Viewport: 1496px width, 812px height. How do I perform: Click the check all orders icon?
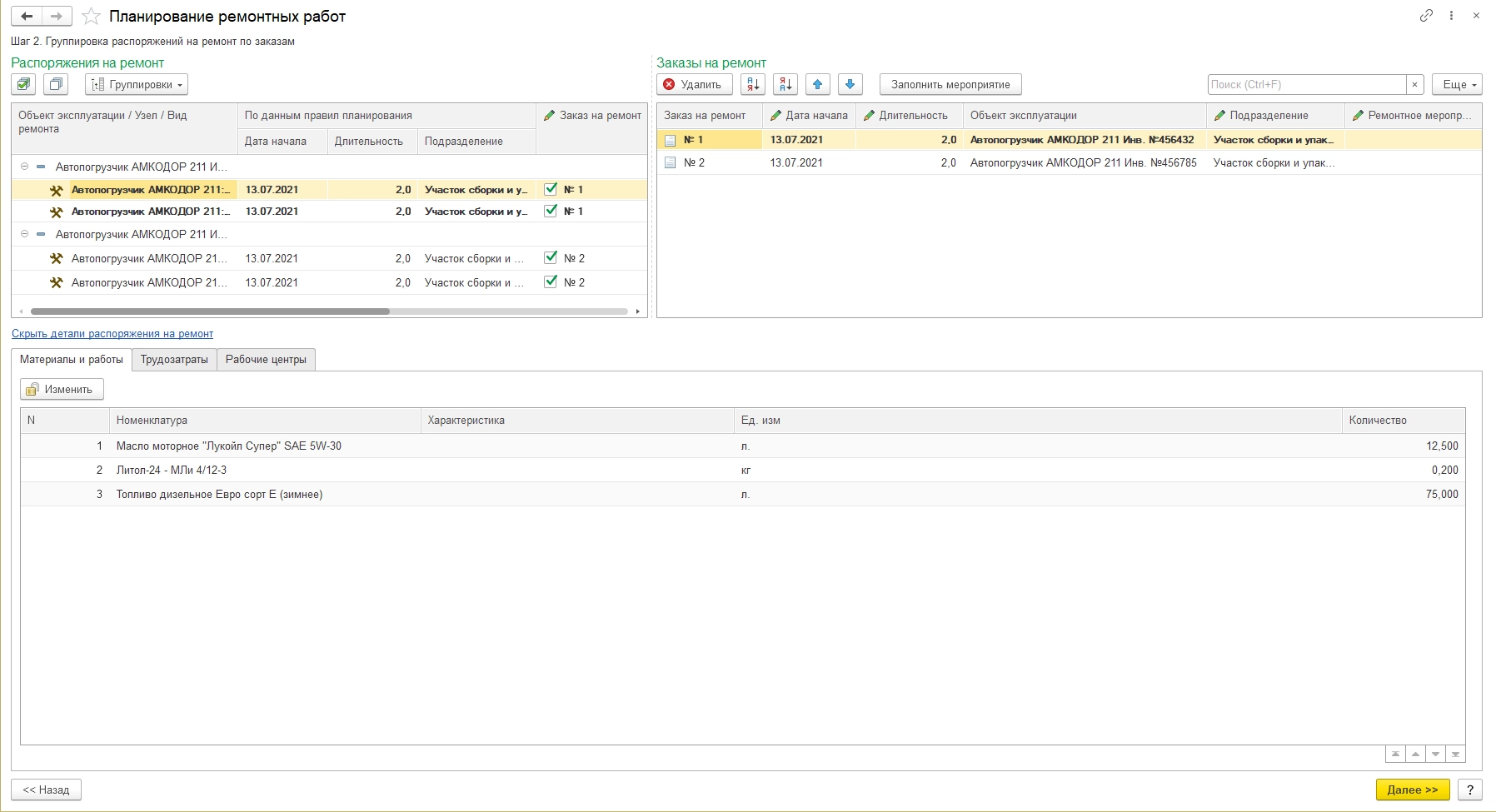23,84
